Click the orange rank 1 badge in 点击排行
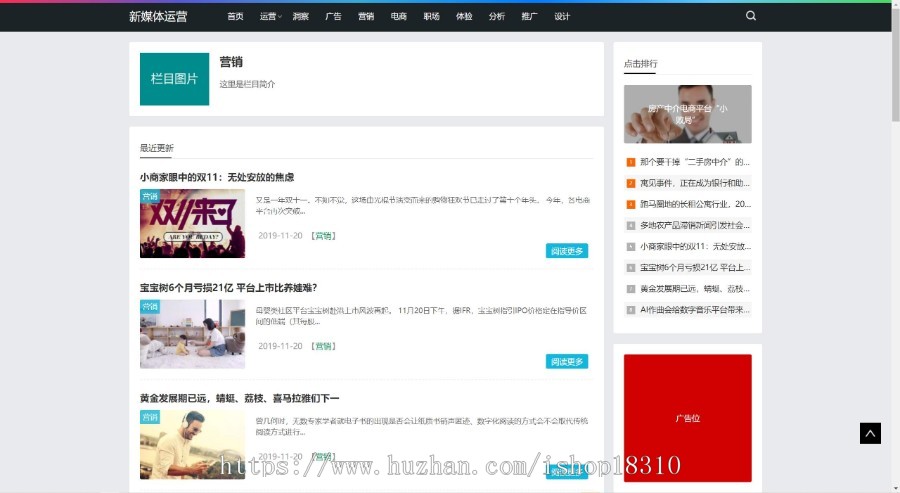The height and width of the screenshot is (493, 900). click(x=631, y=162)
